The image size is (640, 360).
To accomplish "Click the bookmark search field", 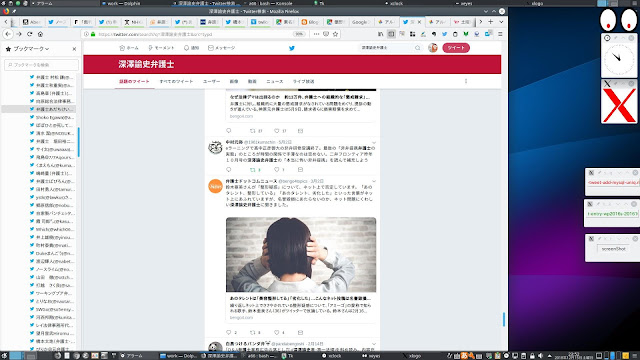I will [x=41, y=65].
